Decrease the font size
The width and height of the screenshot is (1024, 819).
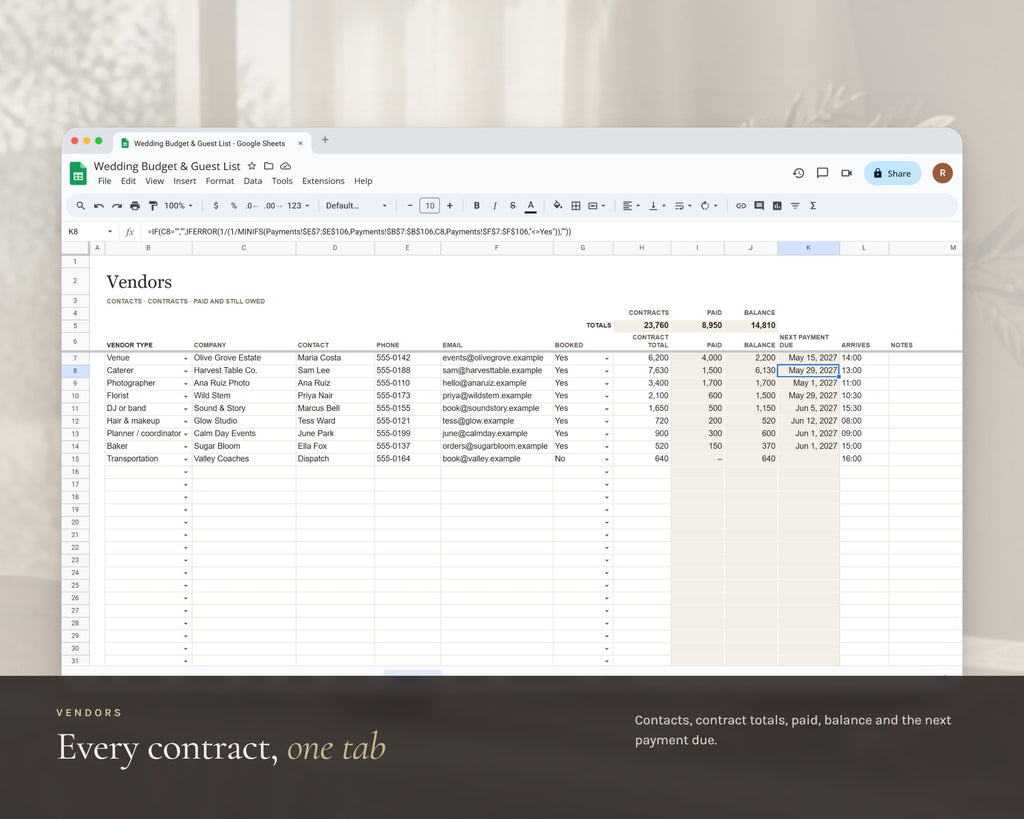click(410, 206)
